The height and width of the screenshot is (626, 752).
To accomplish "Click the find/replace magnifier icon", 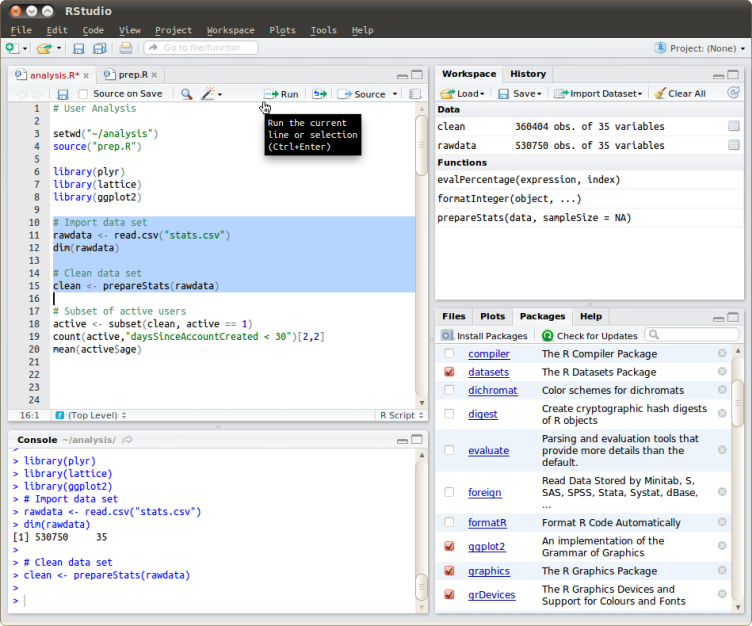I will (186, 94).
